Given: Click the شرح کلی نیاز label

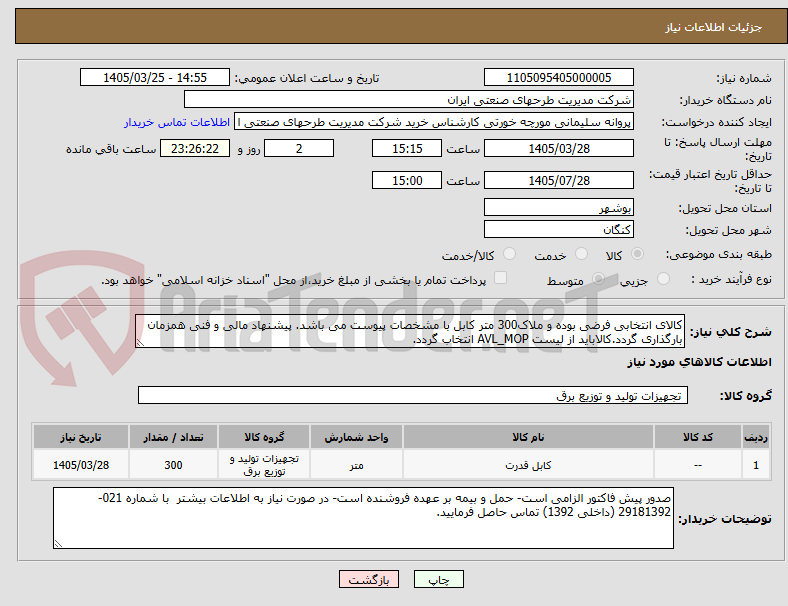Looking at the screenshot, I should pyautogui.click(x=731, y=332).
